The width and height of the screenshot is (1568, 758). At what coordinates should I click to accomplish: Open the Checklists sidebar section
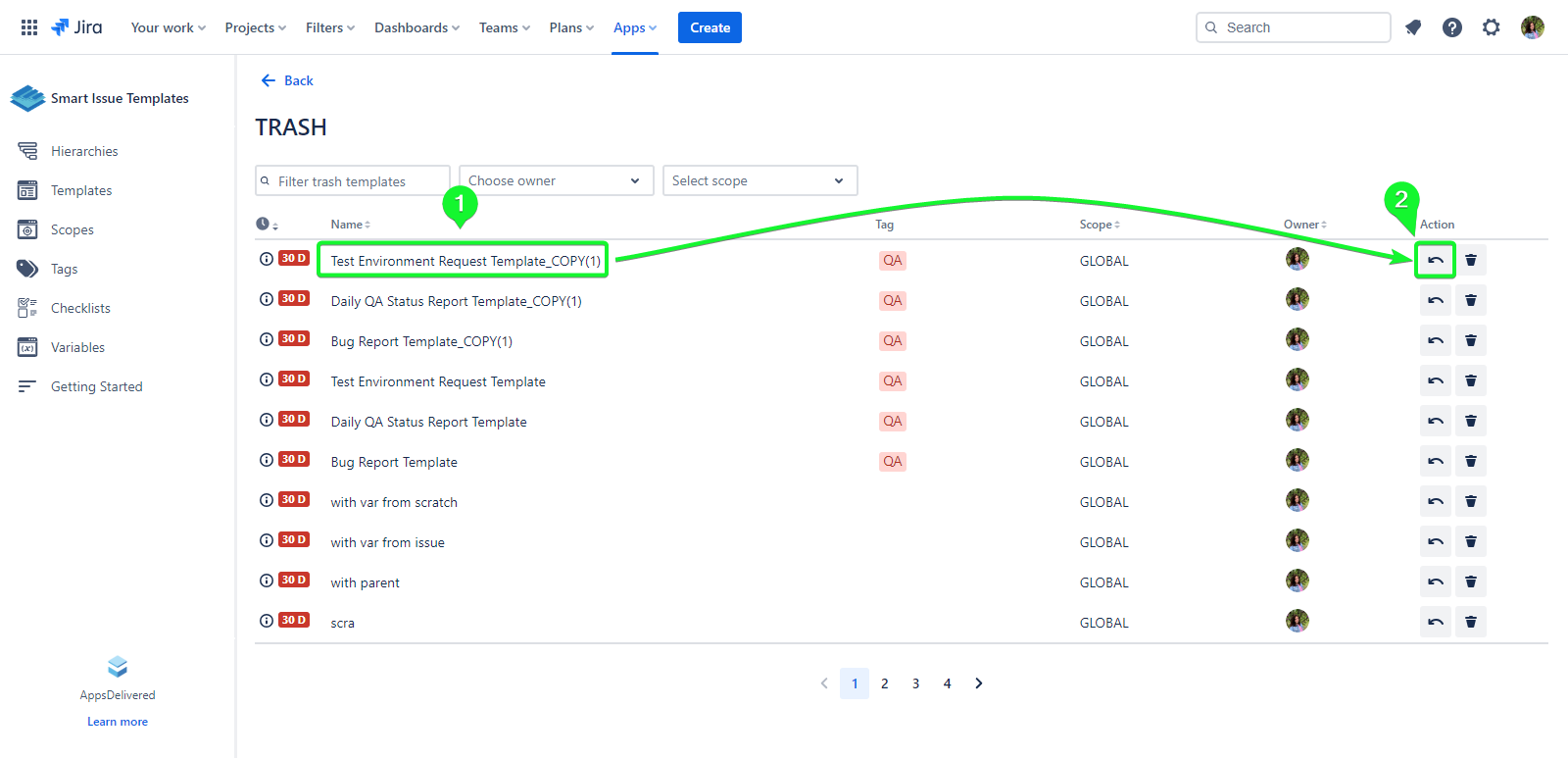[80, 308]
